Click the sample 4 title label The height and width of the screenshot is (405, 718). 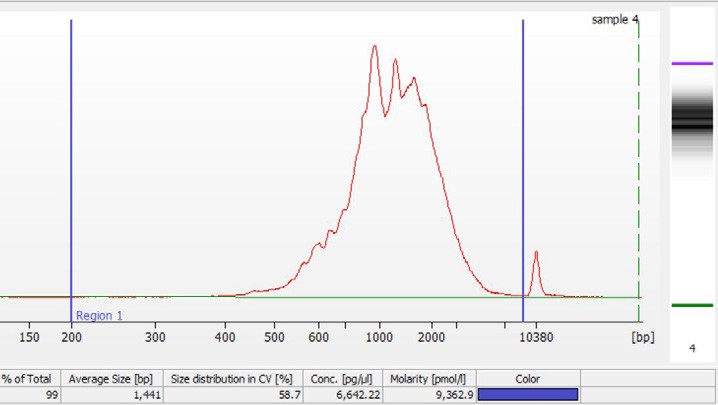(614, 19)
